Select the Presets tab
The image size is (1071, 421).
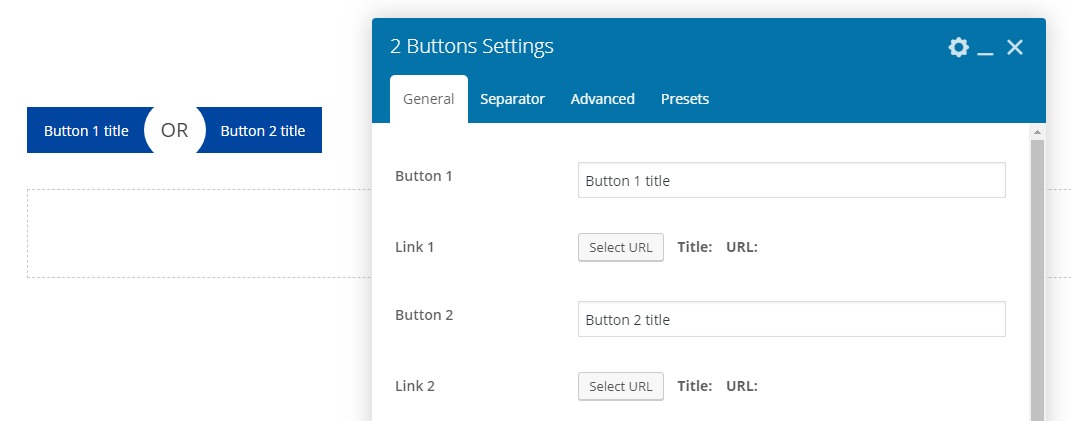click(684, 99)
